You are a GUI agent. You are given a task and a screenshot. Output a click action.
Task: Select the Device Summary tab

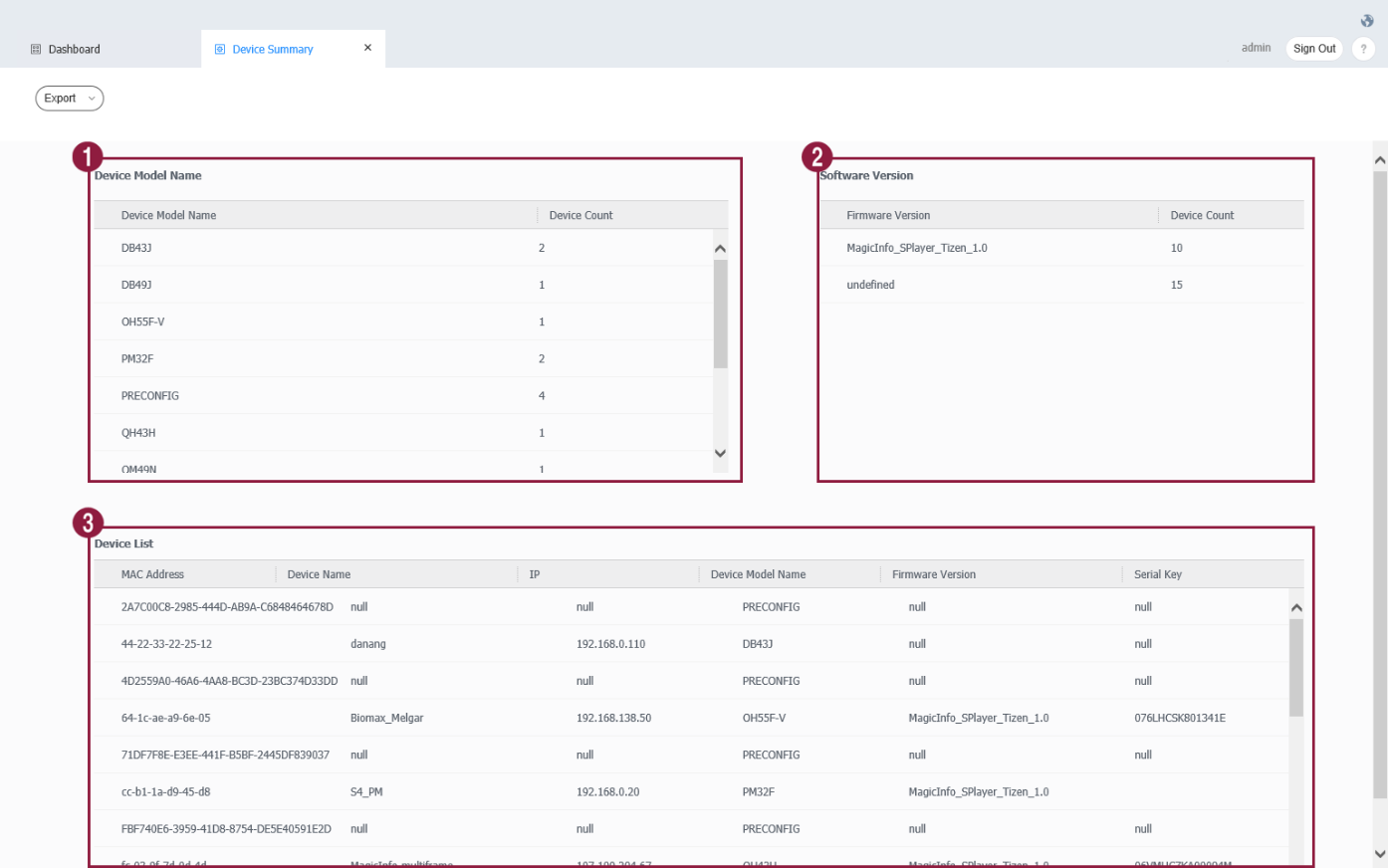tap(273, 49)
